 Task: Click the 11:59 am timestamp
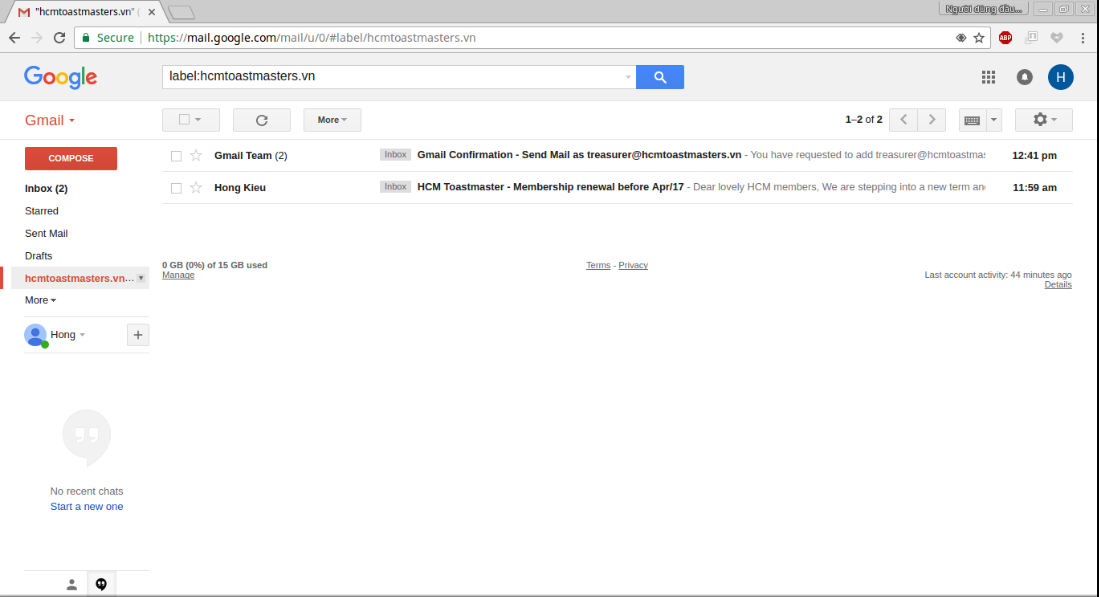(1035, 188)
